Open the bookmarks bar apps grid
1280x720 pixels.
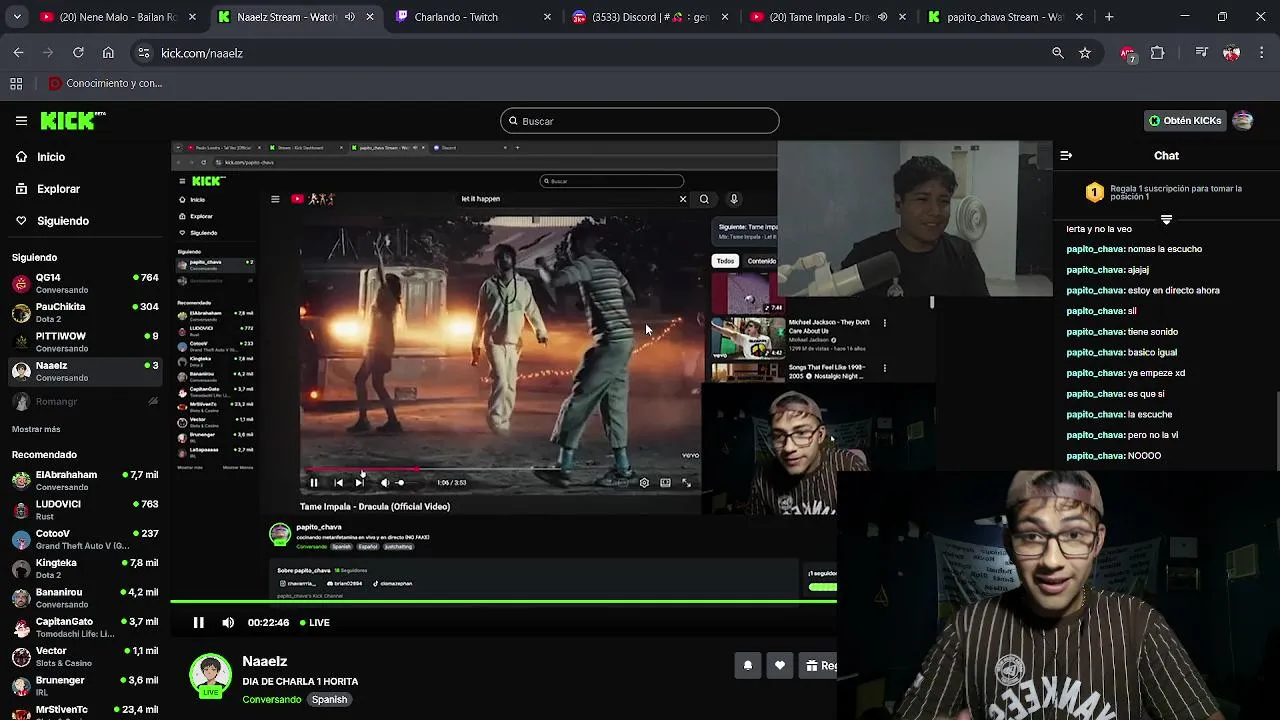pyautogui.click(x=16, y=84)
